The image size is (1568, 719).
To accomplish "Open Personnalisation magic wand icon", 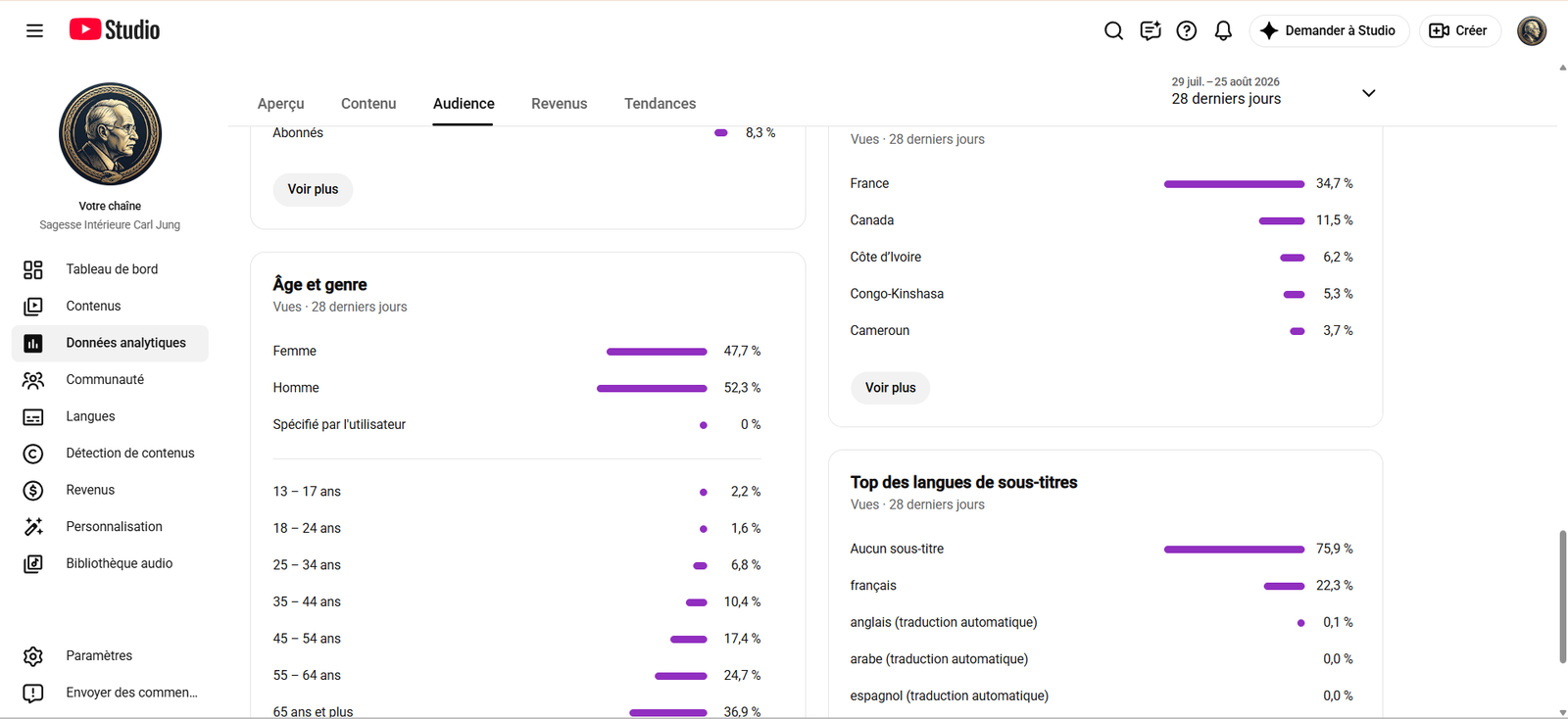I will tap(33, 527).
